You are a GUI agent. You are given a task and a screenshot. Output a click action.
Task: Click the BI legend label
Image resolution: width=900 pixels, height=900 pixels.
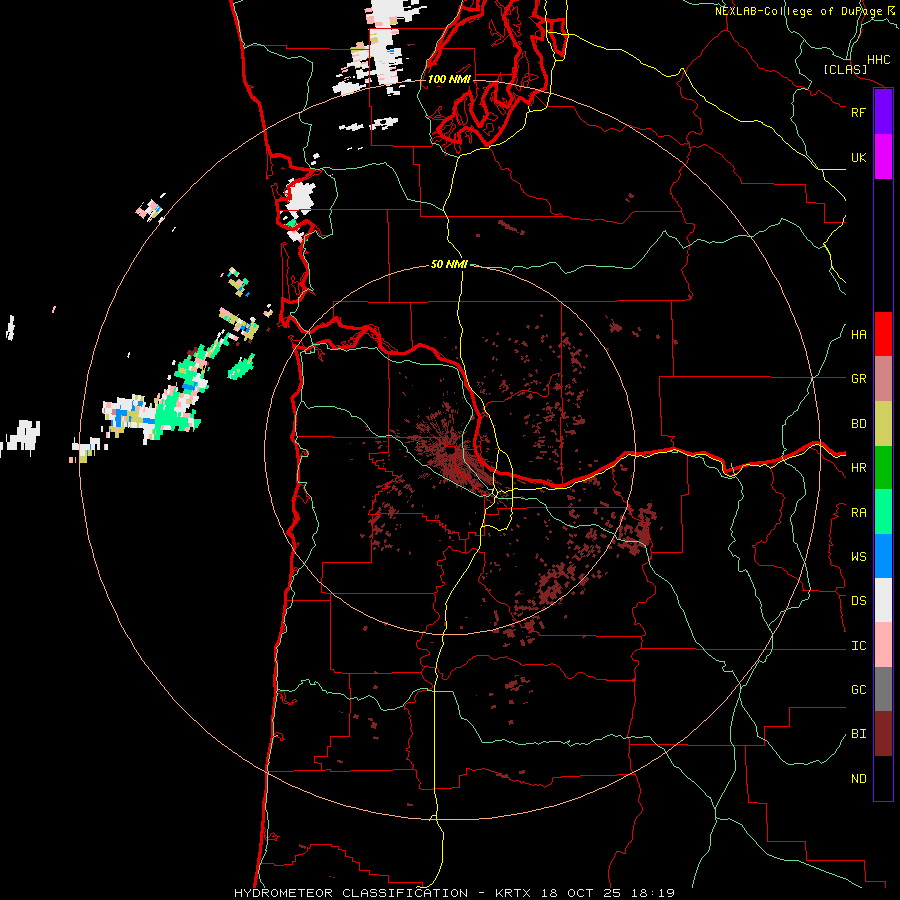[858, 734]
